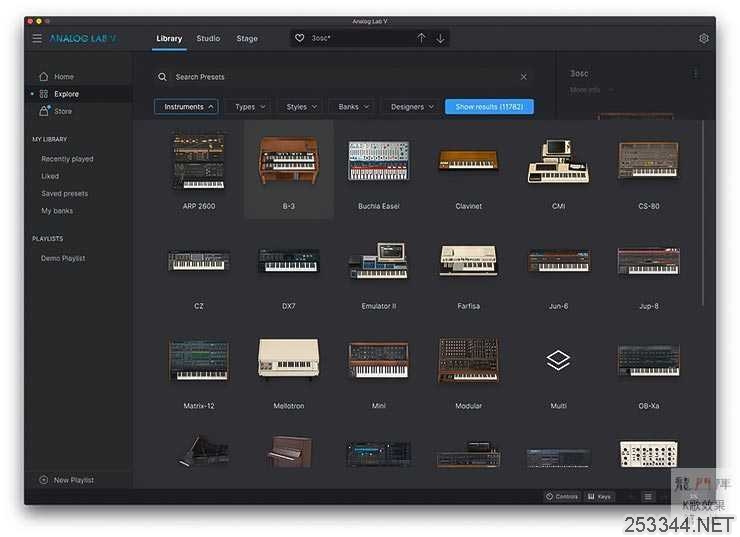Select the Mini instrument

378,370
